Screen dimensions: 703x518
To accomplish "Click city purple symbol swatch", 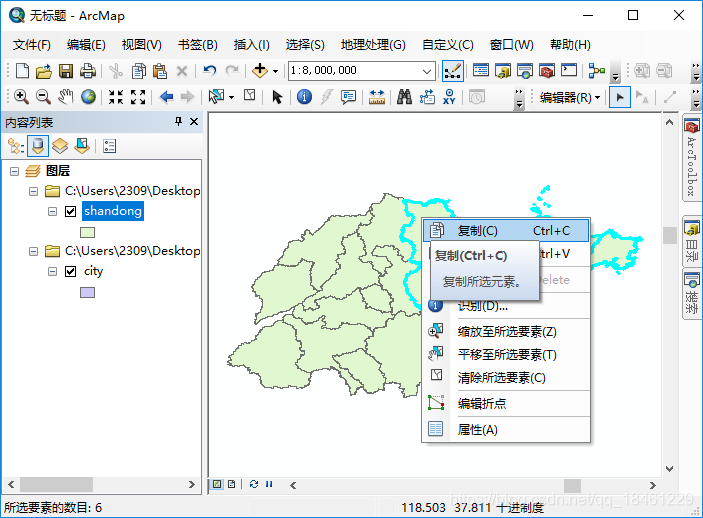I will pyautogui.click(x=87, y=292).
